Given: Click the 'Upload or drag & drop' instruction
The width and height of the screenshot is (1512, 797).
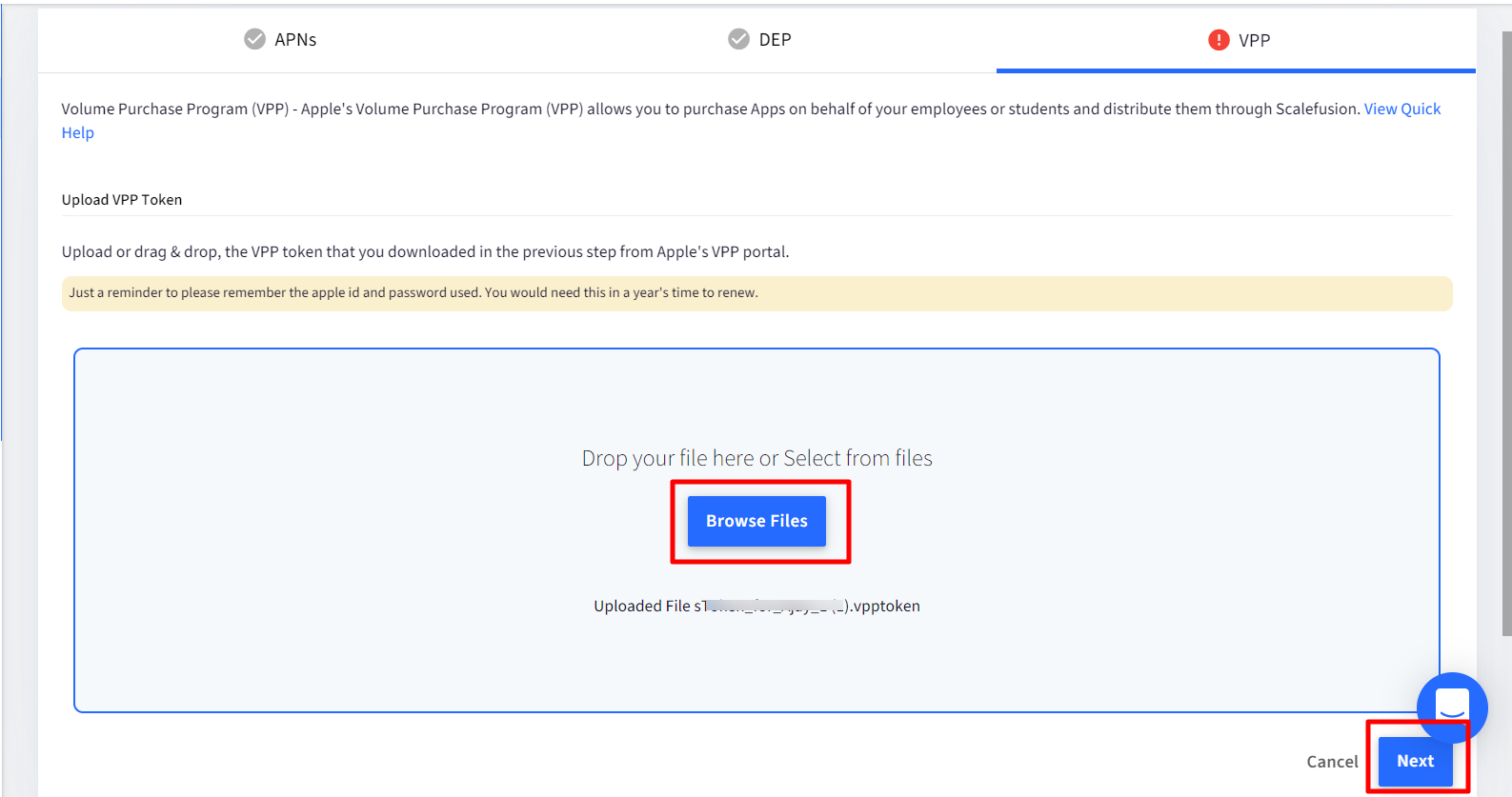Looking at the screenshot, I should click(x=425, y=252).
